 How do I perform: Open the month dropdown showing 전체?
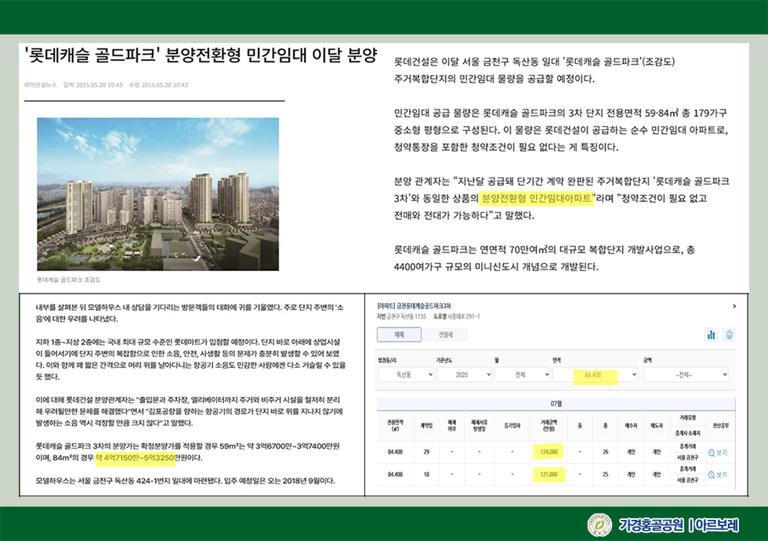point(522,375)
